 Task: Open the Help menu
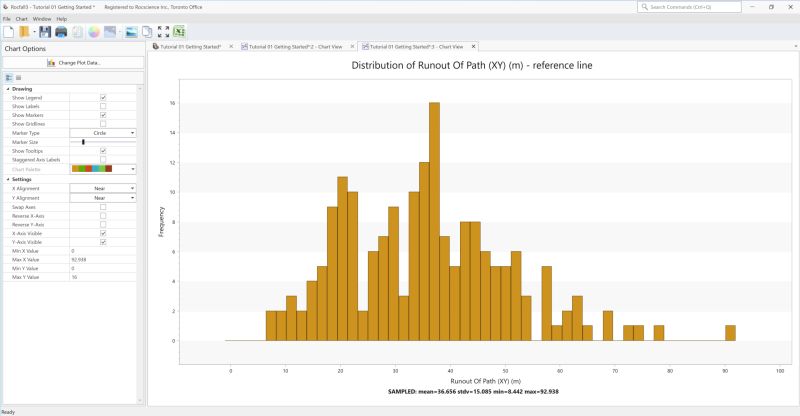pyautogui.click(x=62, y=19)
